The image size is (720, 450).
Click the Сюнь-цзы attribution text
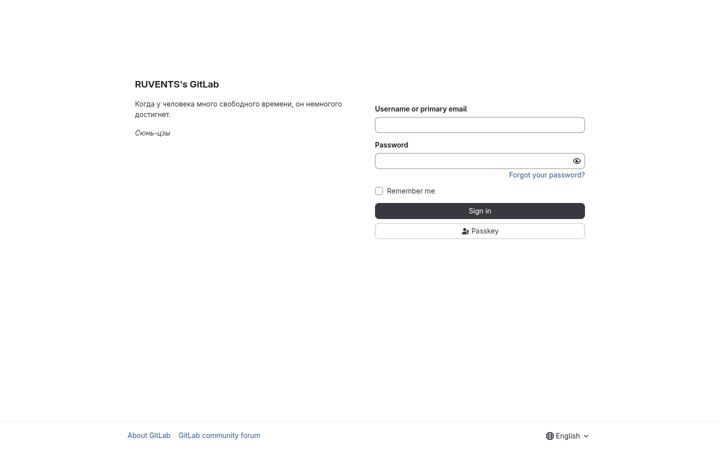[x=152, y=133]
